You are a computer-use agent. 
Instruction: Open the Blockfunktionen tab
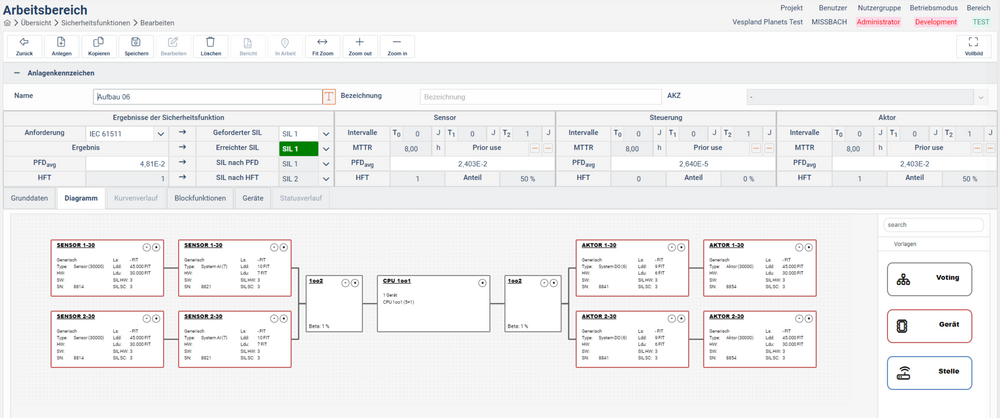click(200, 198)
